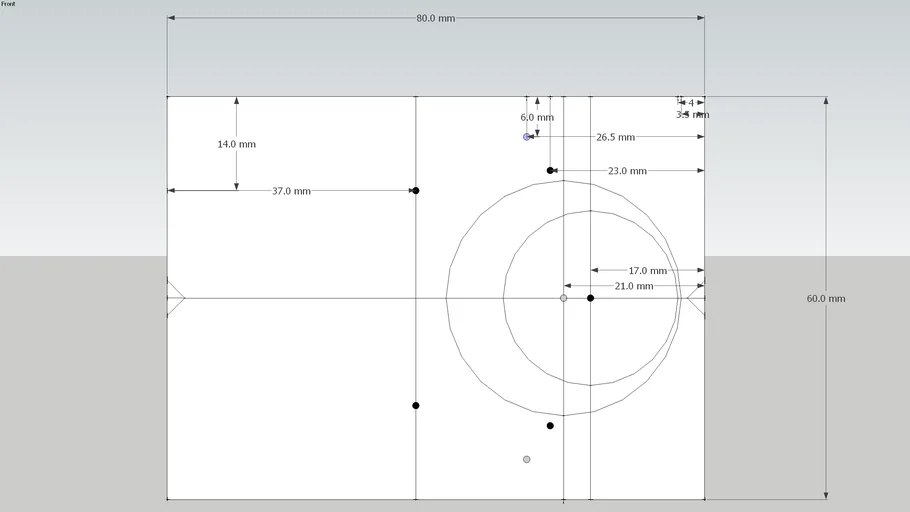Image resolution: width=910 pixels, height=512 pixels.
Task: Select the left triangular notch on centerline
Action: [175, 298]
